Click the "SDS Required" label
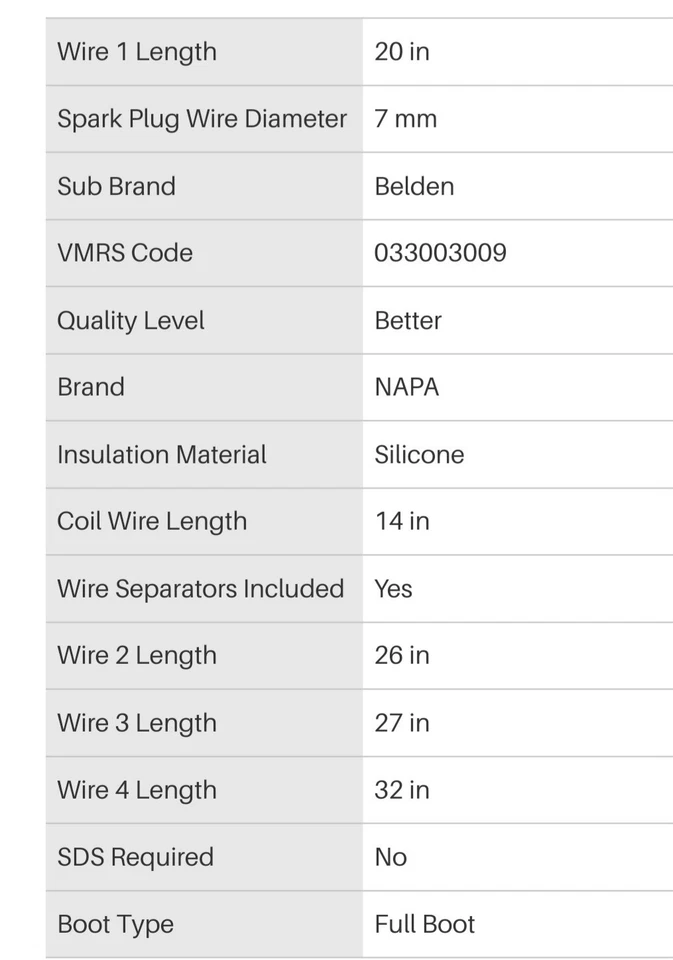The height and width of the screenshot is (960, 673). click(x=135, y=857)
